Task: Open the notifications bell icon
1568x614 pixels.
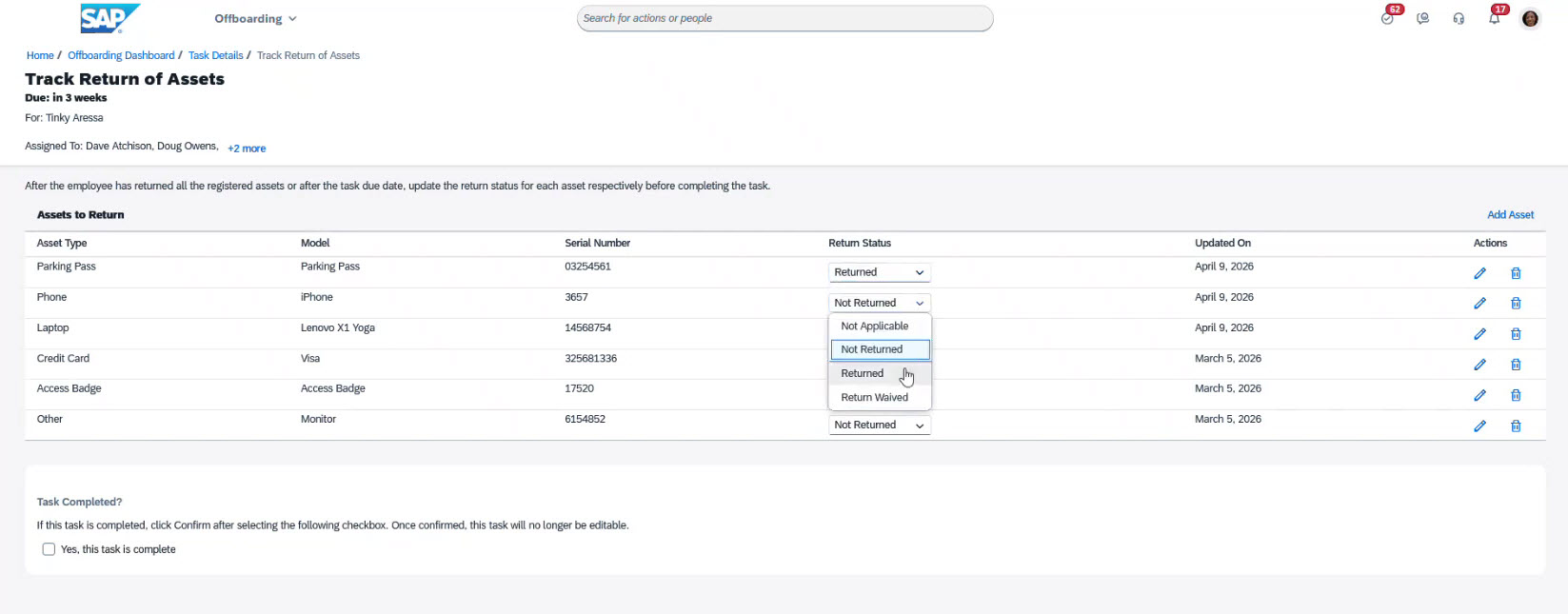Action: pyautogui.click(x=1495, y=18)
